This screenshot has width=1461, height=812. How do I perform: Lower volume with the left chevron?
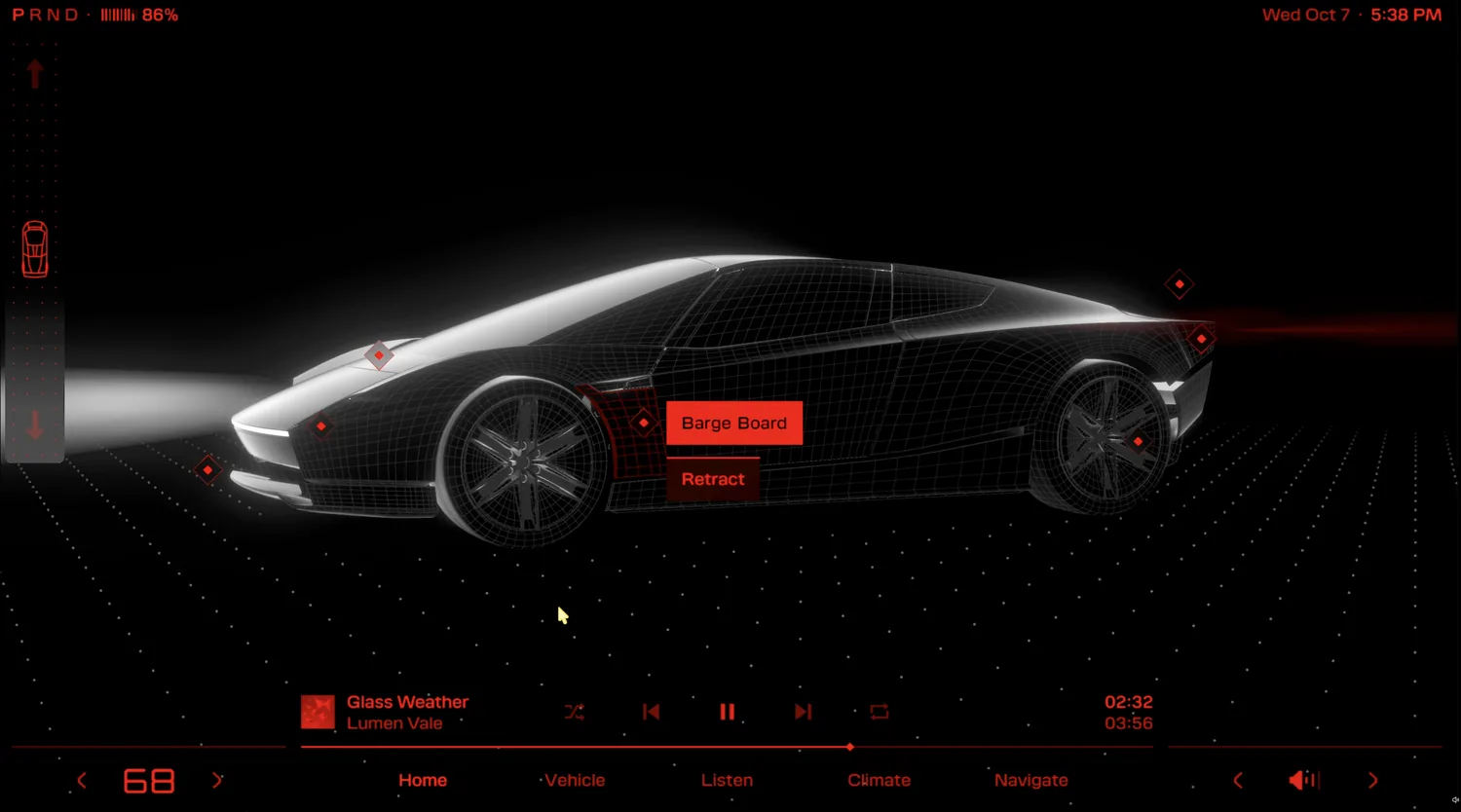click(1238, 780)
